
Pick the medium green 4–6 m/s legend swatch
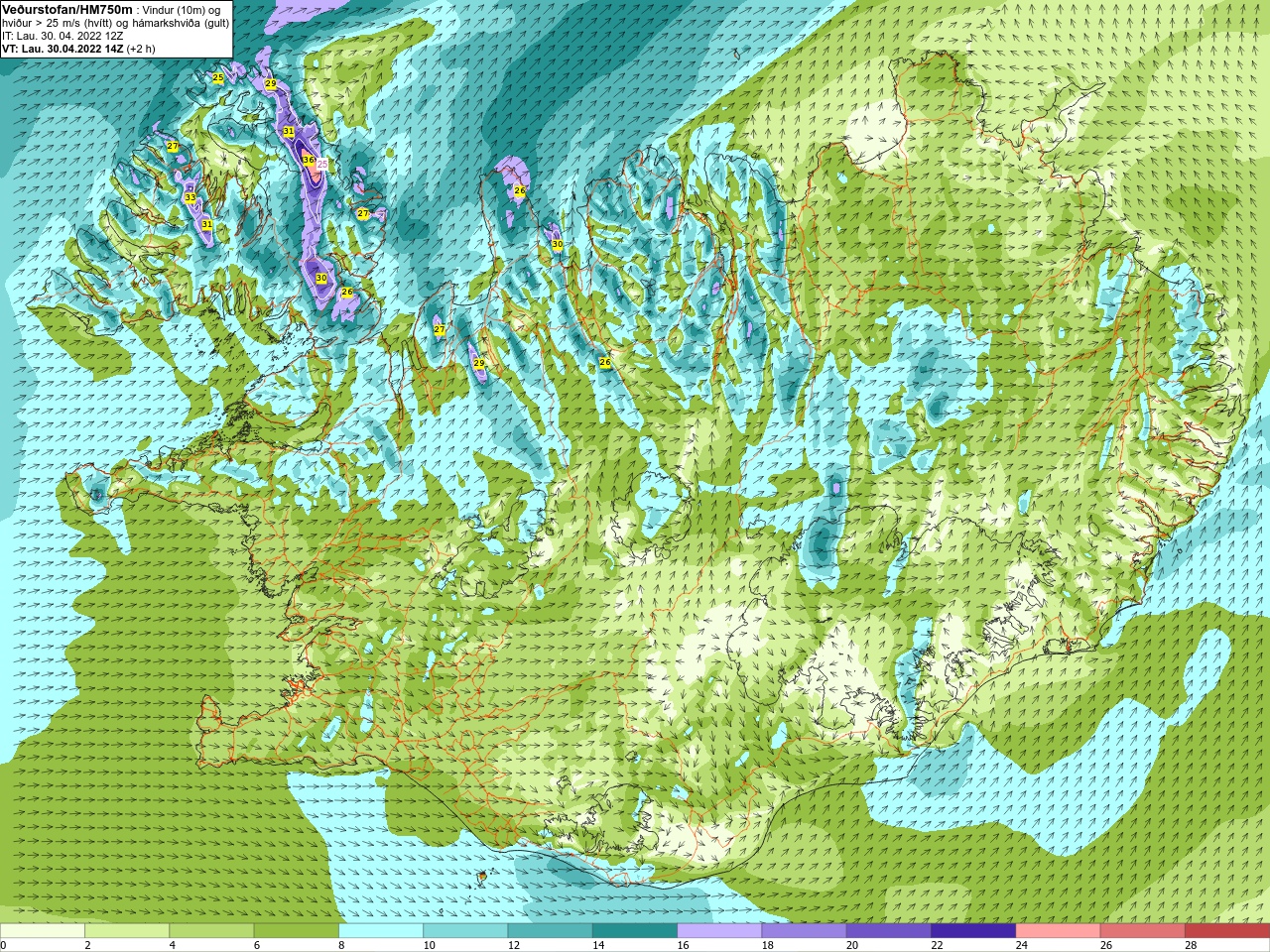pos(211,931)
